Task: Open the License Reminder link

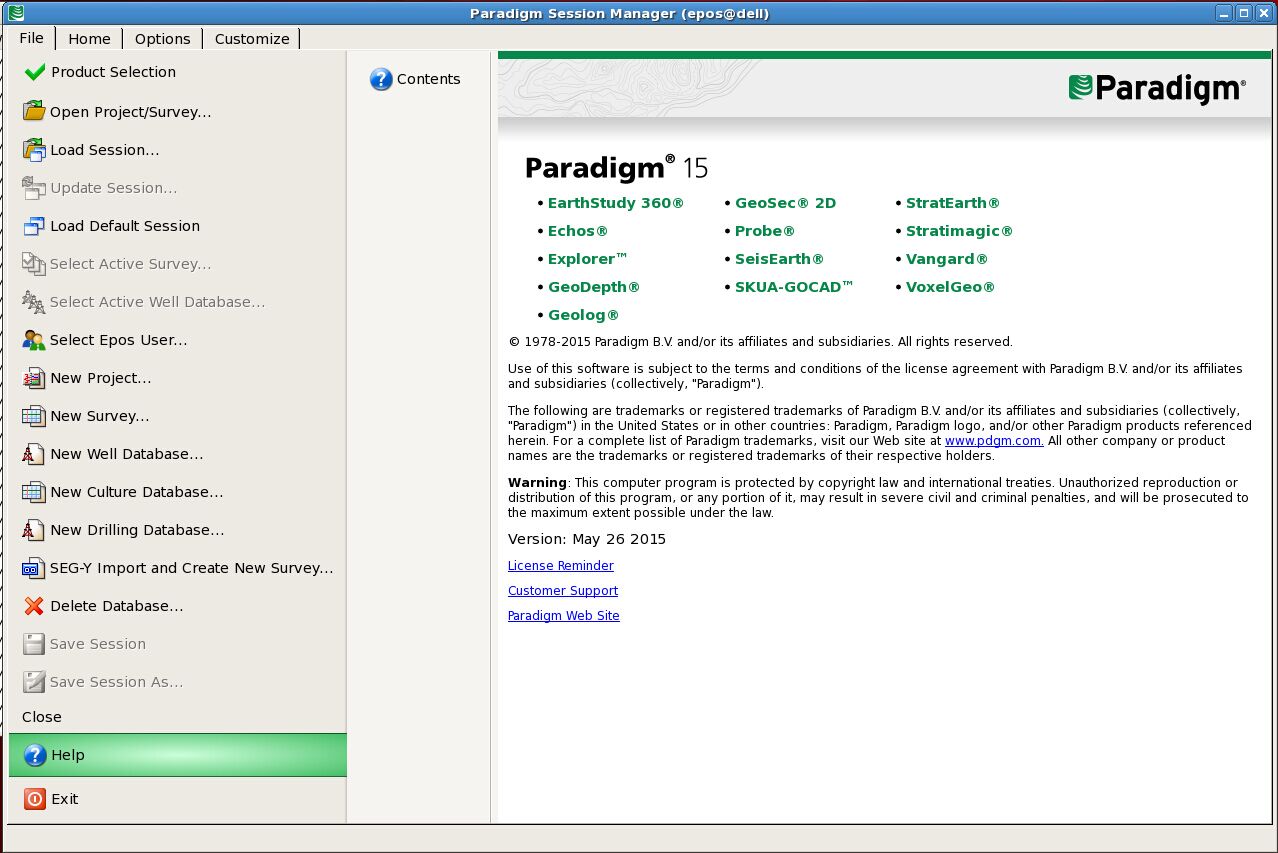Action: pos(561,566)
